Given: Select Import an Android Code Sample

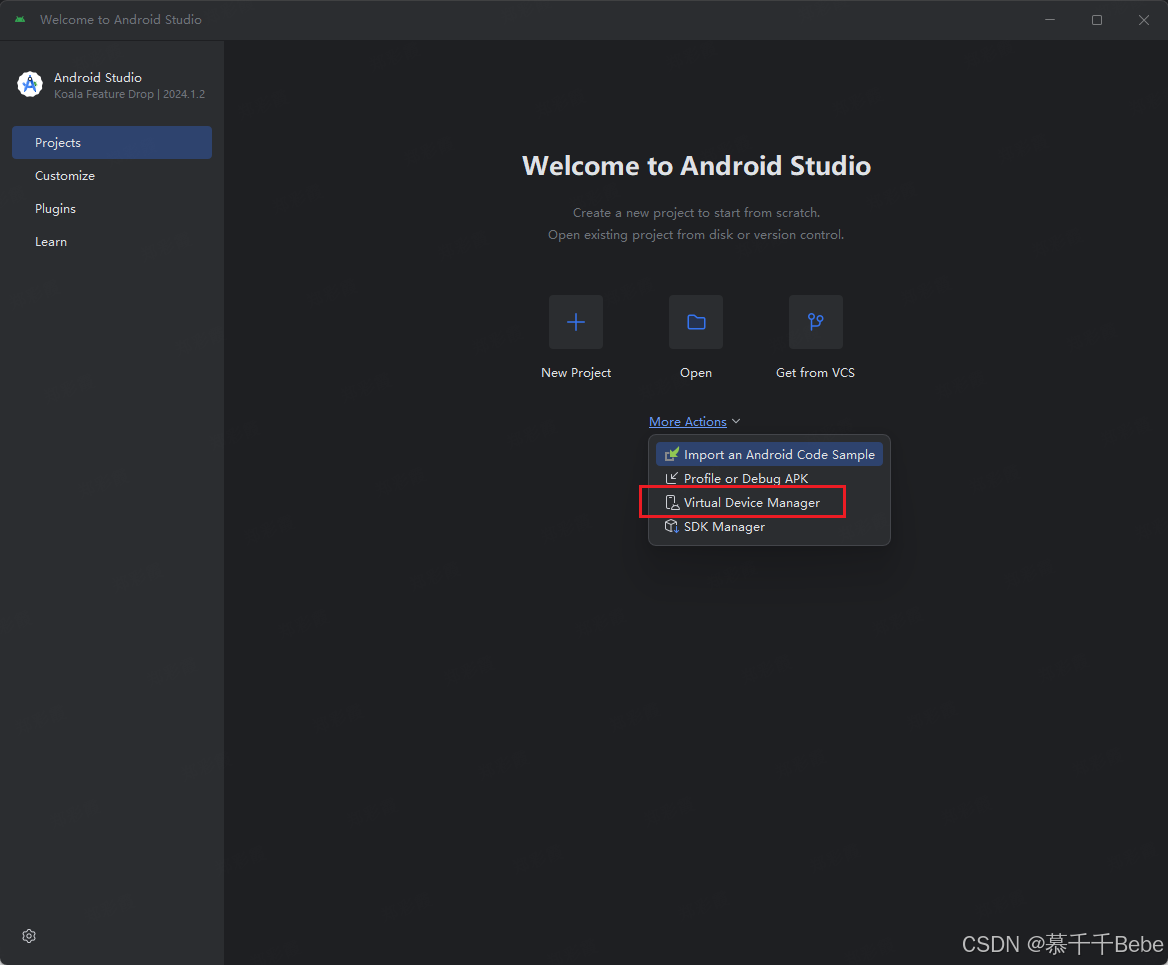Looking at the screenshot, I should coord(779,453).
